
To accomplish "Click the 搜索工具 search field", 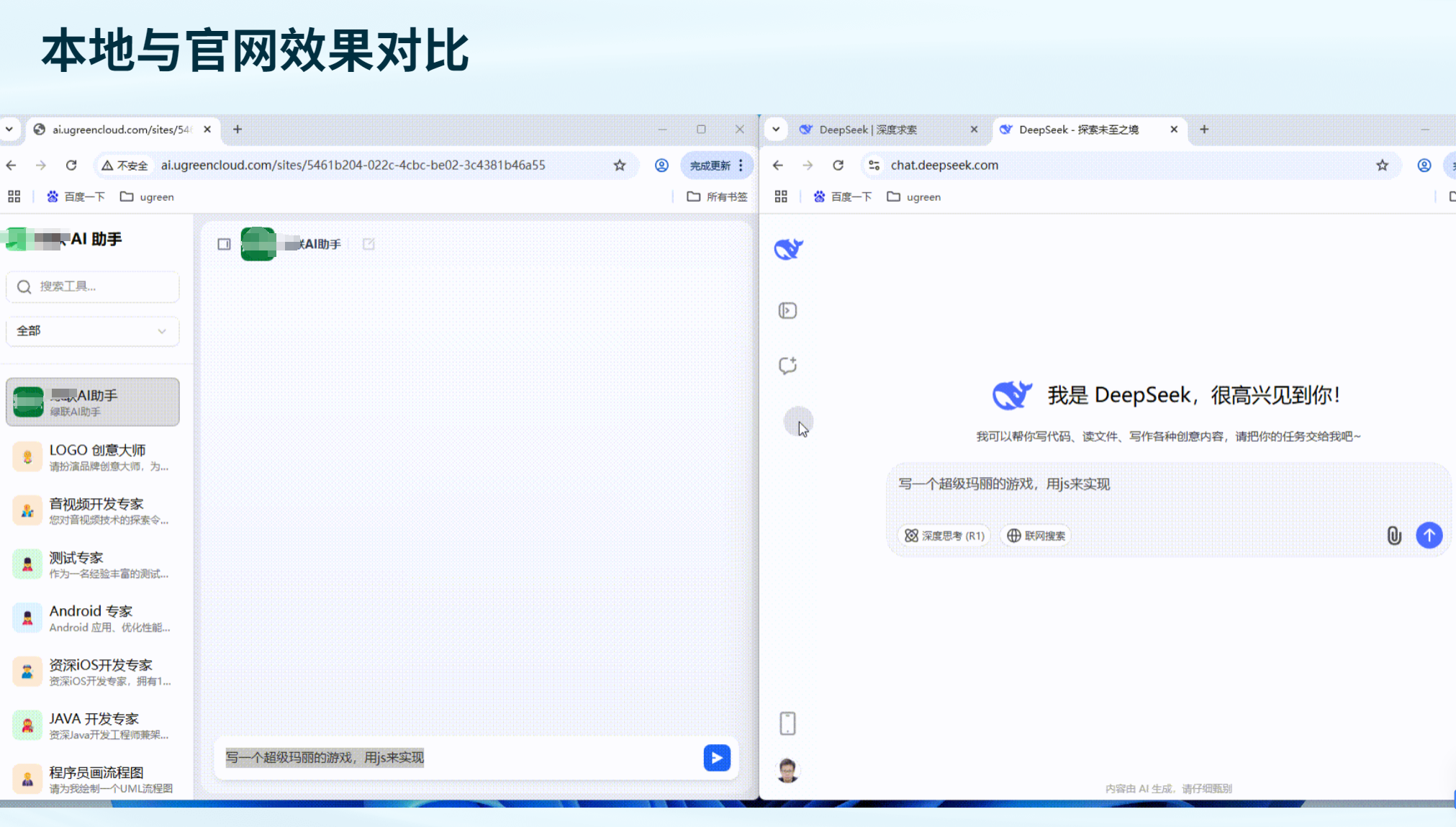I will point(92,286).
